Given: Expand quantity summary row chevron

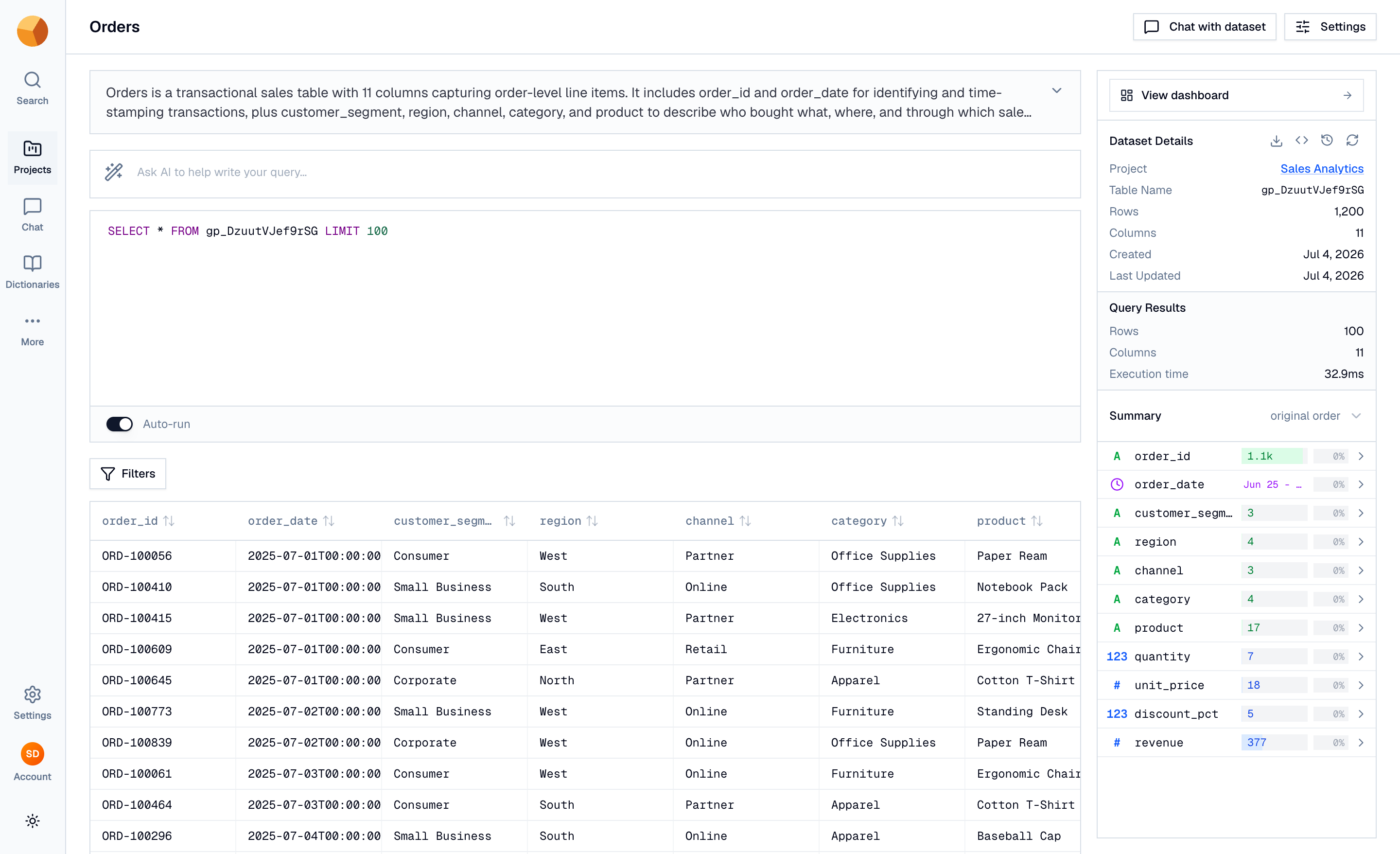Looking at the screenshot, I should pyautogui.click(x=1361, y=656).
